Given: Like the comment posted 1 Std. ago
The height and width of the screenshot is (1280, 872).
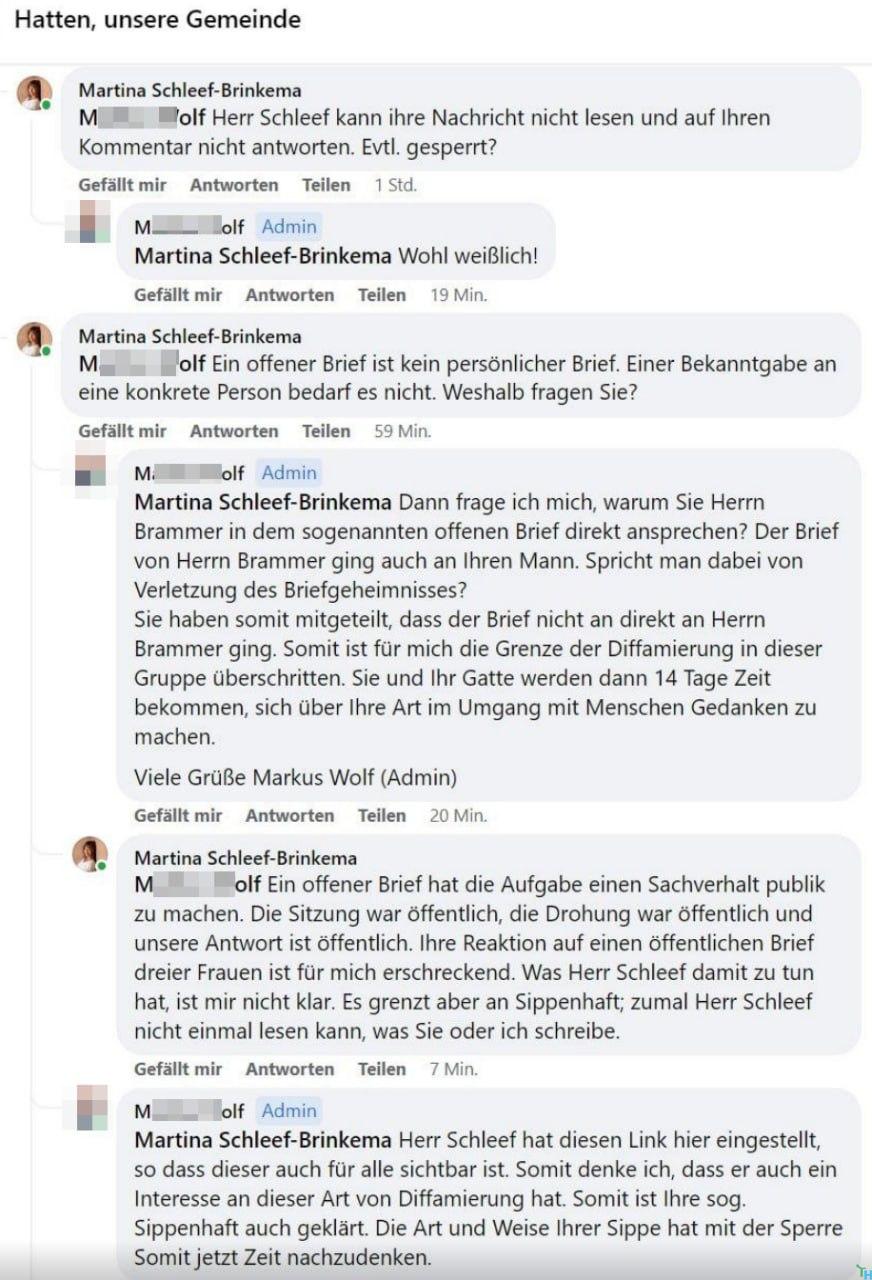Looking at the screenshot, I should 122,185.
